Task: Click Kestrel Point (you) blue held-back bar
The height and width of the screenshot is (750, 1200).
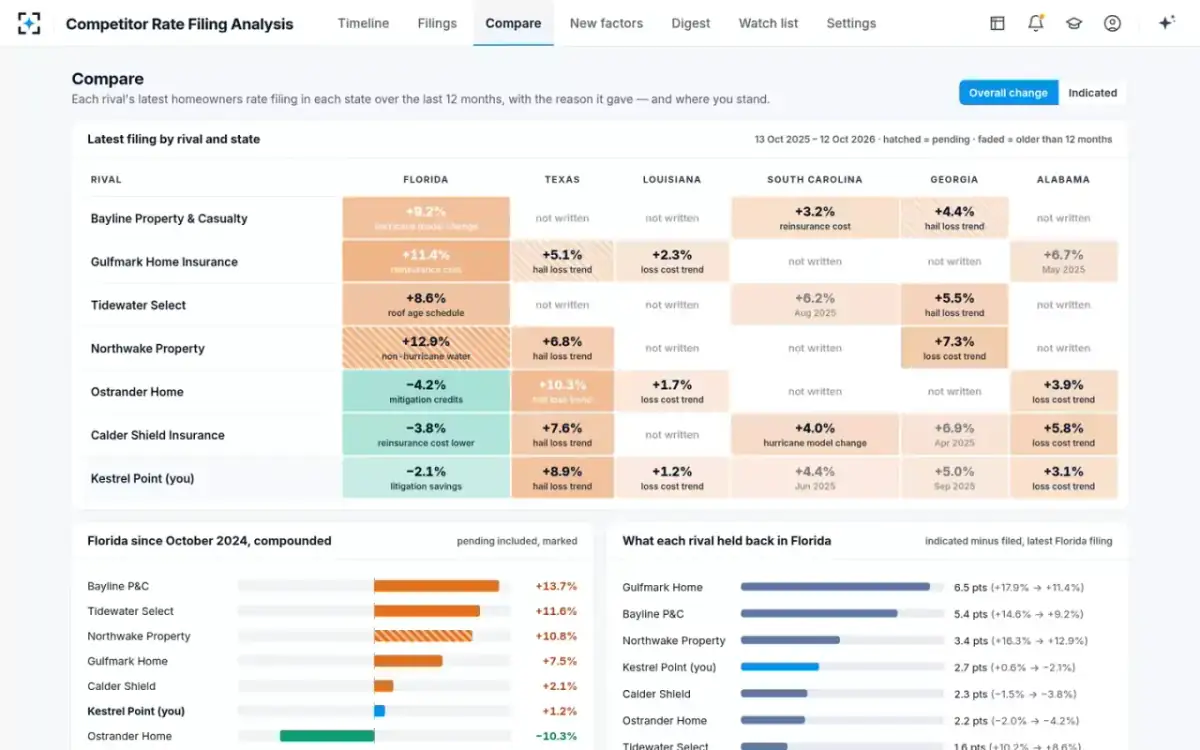Action: pyautogui.click(x=780, y=667)
